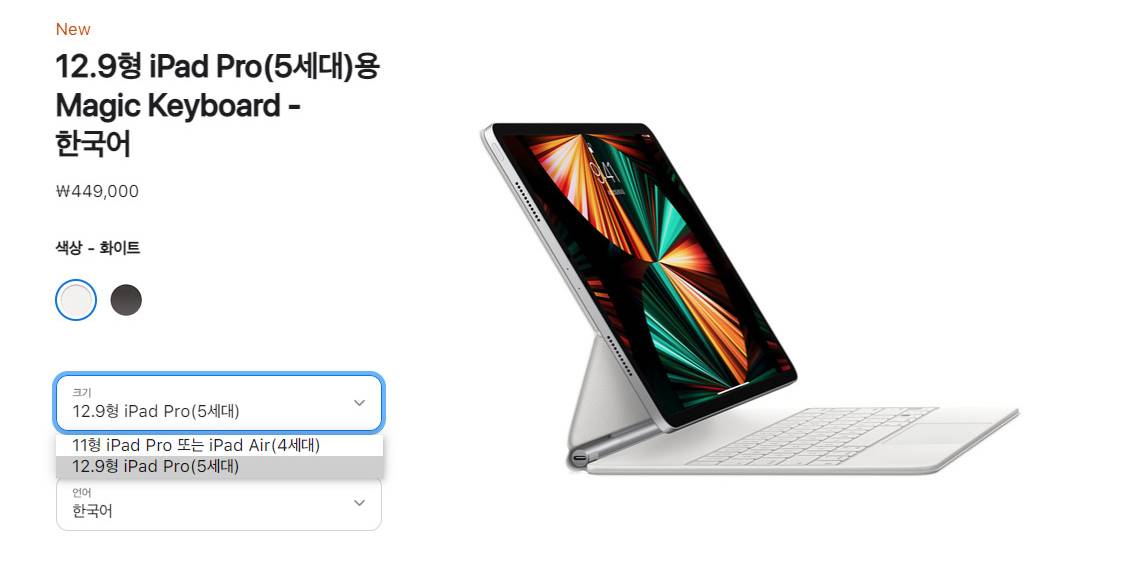The image size is (1130, 564).
Task: Click the 9:41 clock on the iPad screen
Action: tap(600, 171)
